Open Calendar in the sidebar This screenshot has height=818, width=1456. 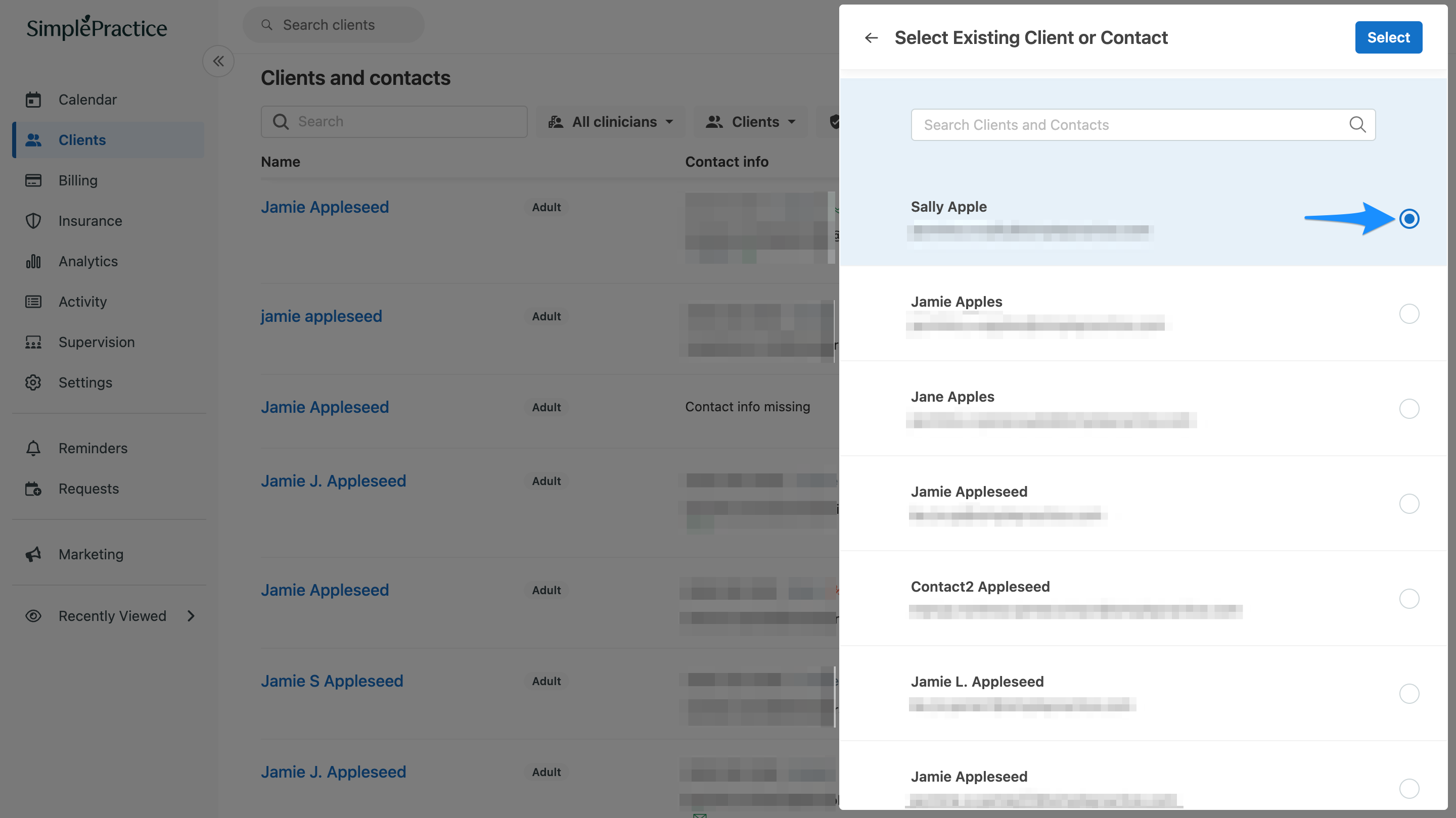[x=87, y=100]
